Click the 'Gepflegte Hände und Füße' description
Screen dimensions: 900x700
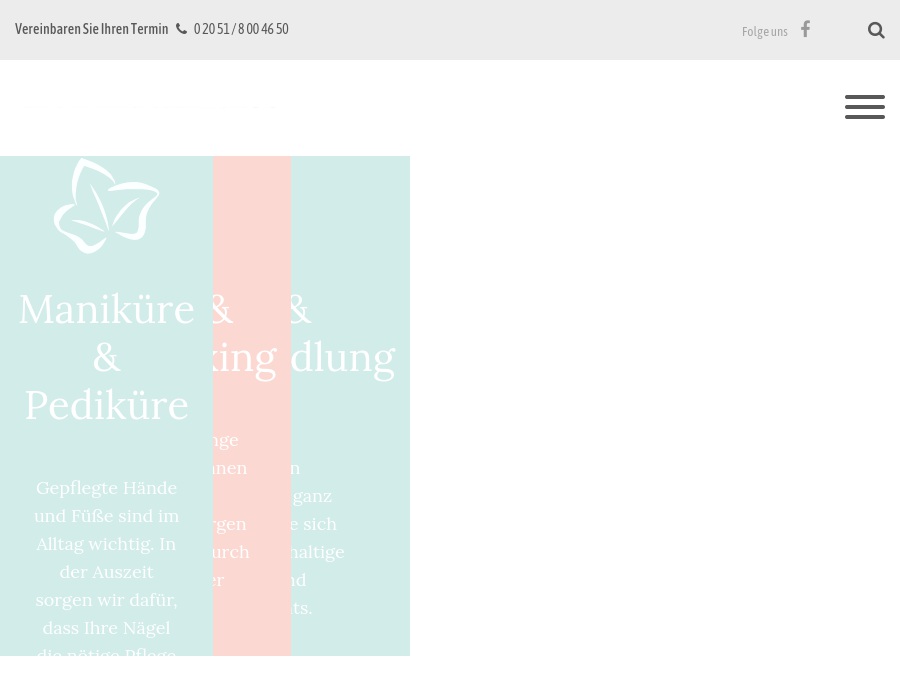106,501
